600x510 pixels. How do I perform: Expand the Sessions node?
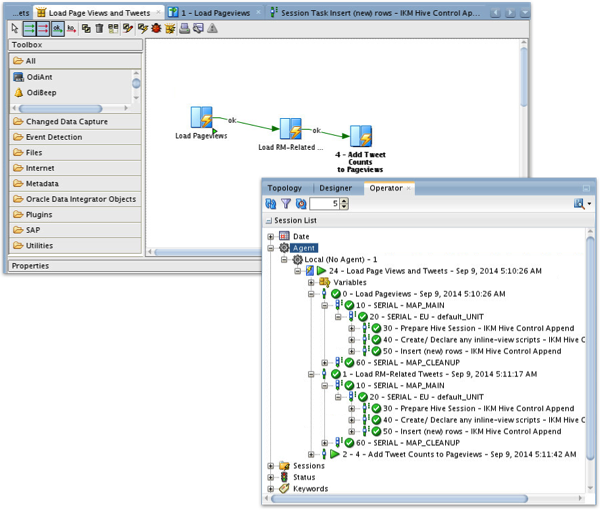[x=271, y=466]
